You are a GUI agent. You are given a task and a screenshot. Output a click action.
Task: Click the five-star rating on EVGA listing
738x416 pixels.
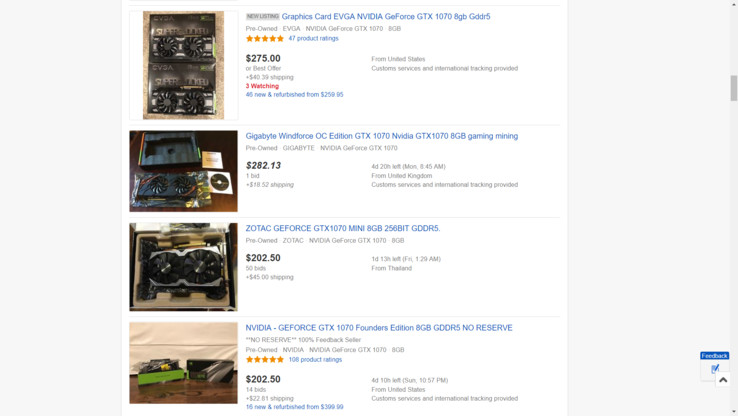click(265, 39)
